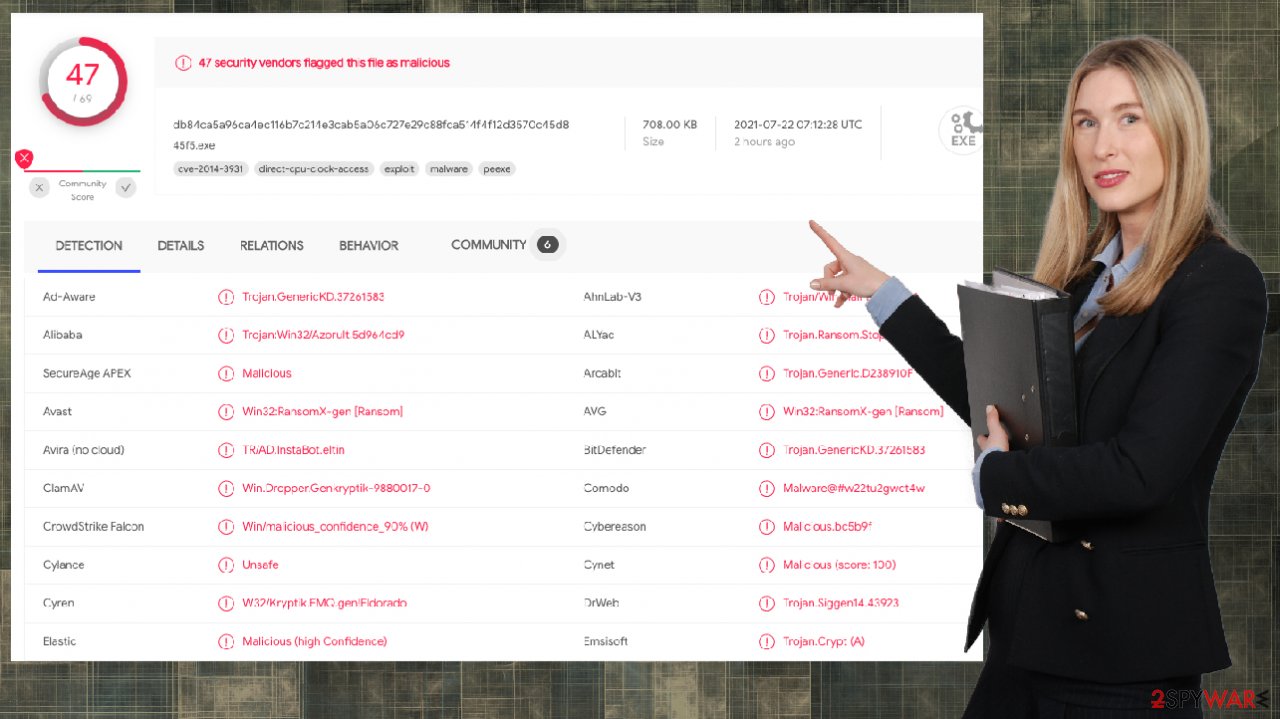Image resolution: width=1280 pixels, height=719 pixels.
Task: Click the alert icon beside SecureAge APEX result
Action: tap(226, 373)
